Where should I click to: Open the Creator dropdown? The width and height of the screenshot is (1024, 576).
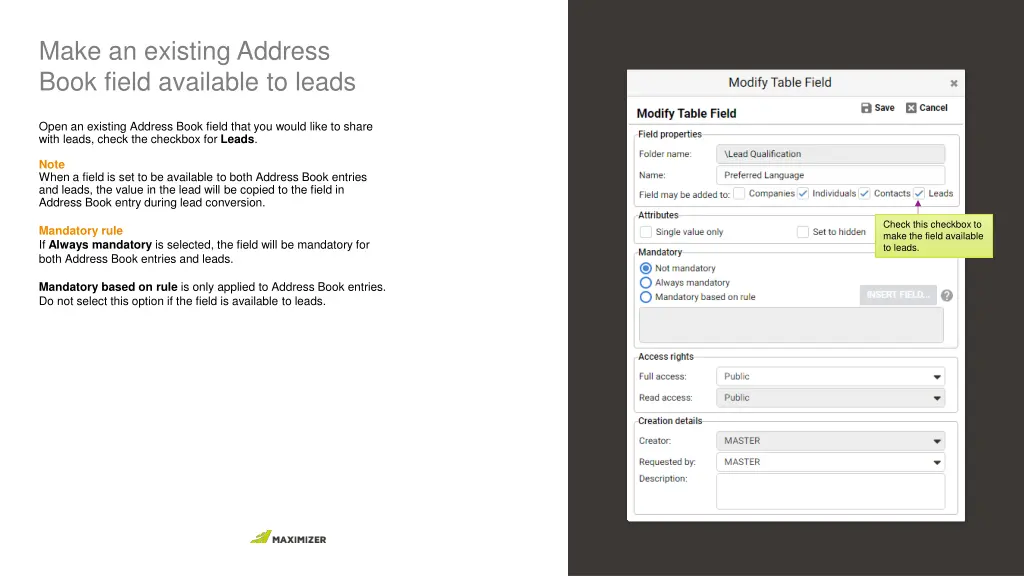pos(830,441)
